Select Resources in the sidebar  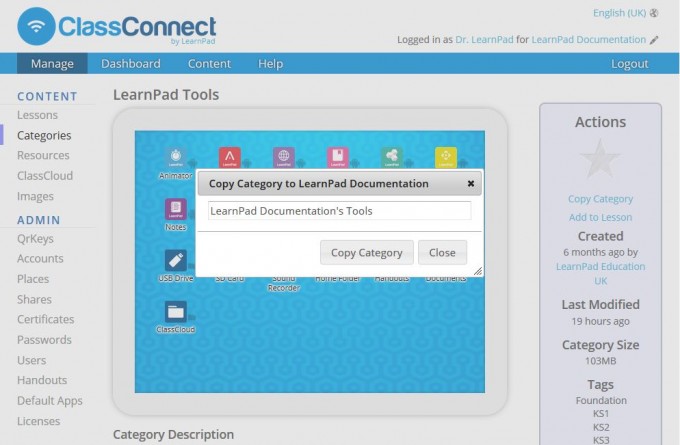(x=43, y=155)
